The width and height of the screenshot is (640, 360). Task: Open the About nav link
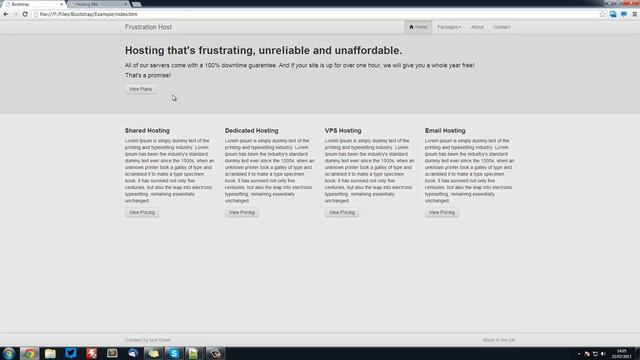coord(477,27)
